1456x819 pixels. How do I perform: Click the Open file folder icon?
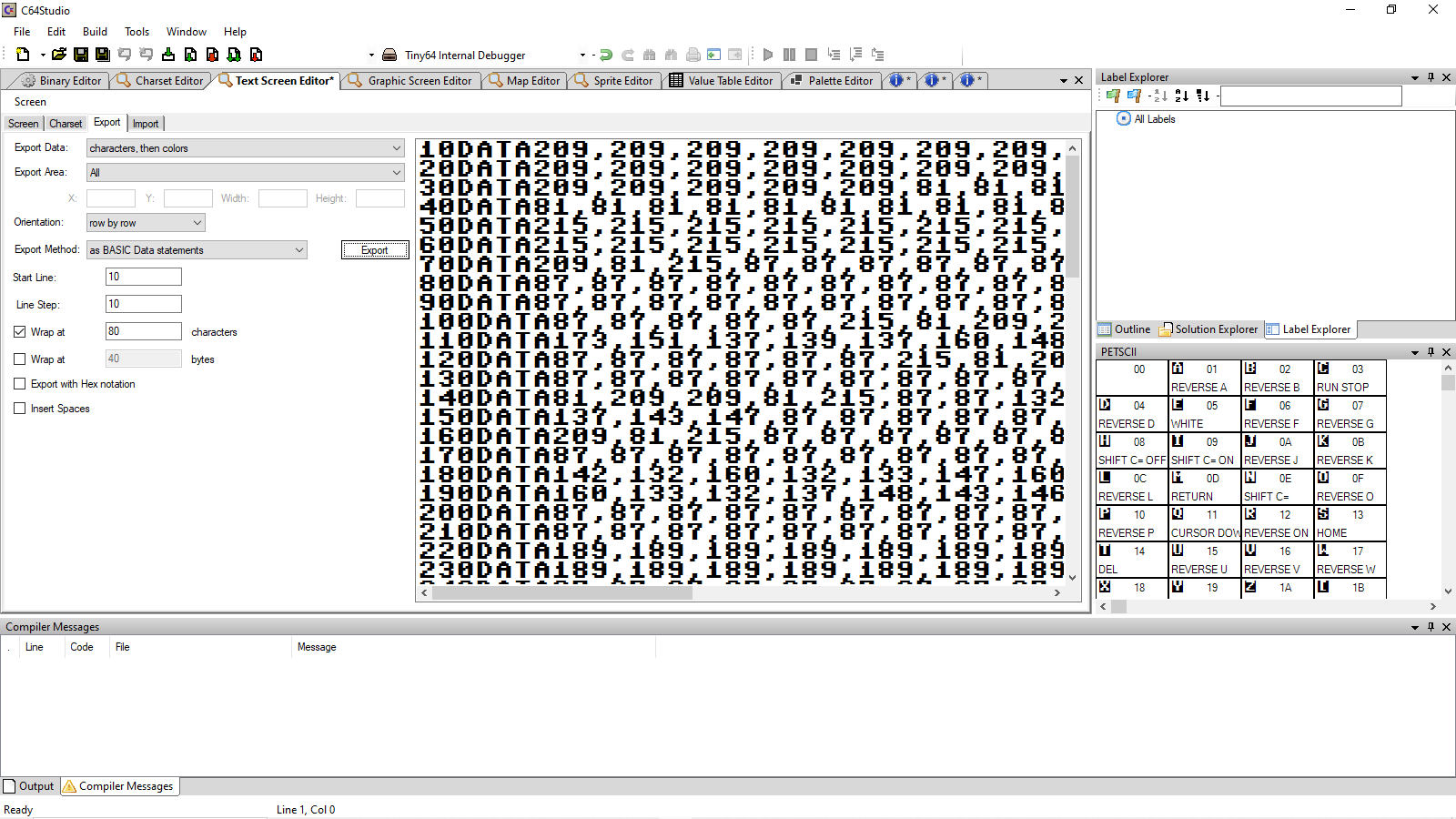[x=59, y=55]
